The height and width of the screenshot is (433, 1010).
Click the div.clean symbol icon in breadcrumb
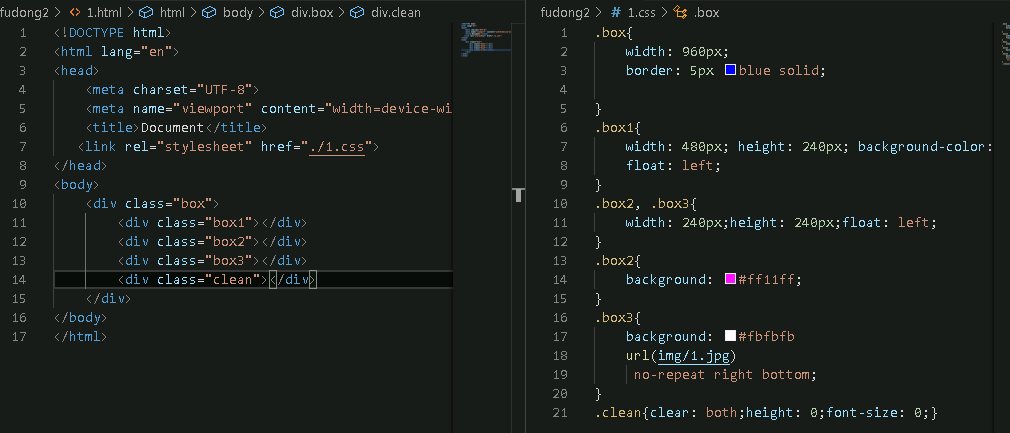(357, 12)
